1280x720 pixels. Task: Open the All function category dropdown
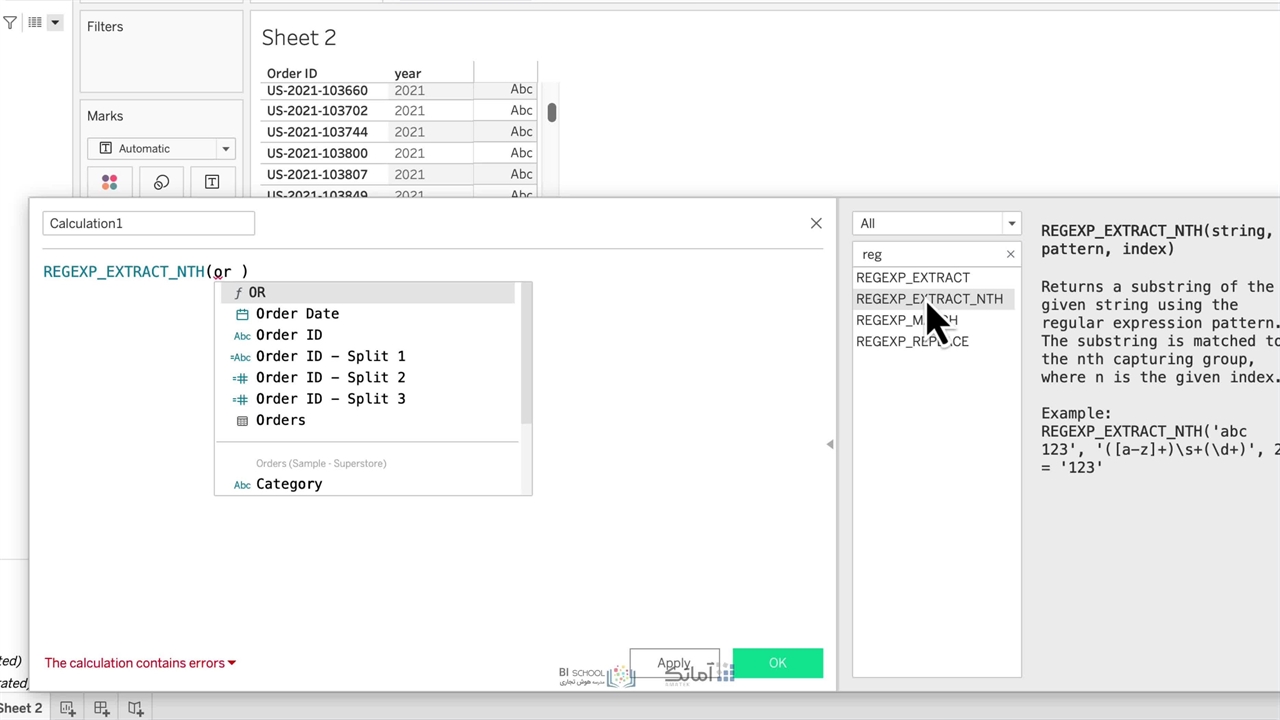tap(935, 223)
